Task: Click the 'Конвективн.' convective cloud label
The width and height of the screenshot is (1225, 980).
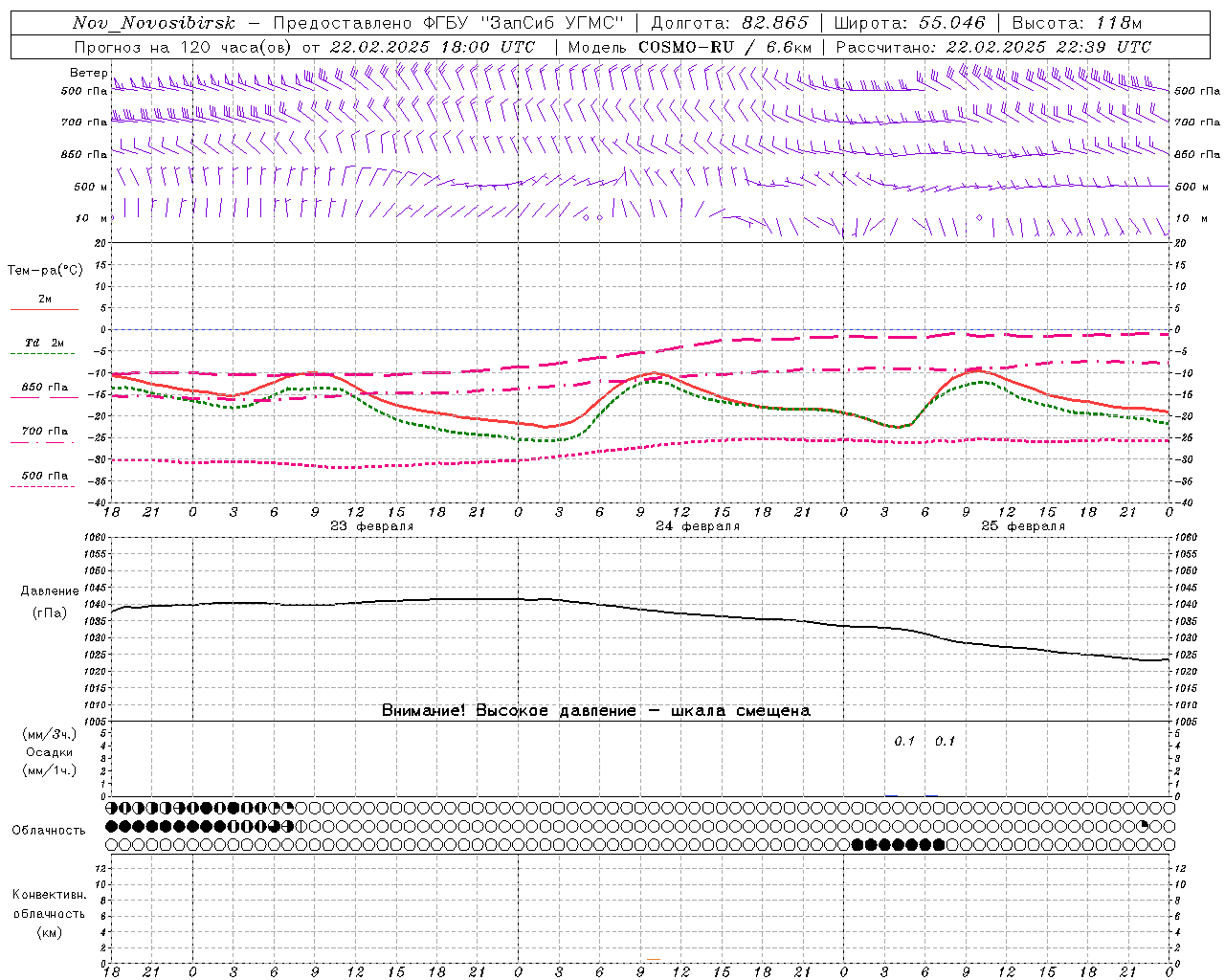Action: tap(50, 895)
